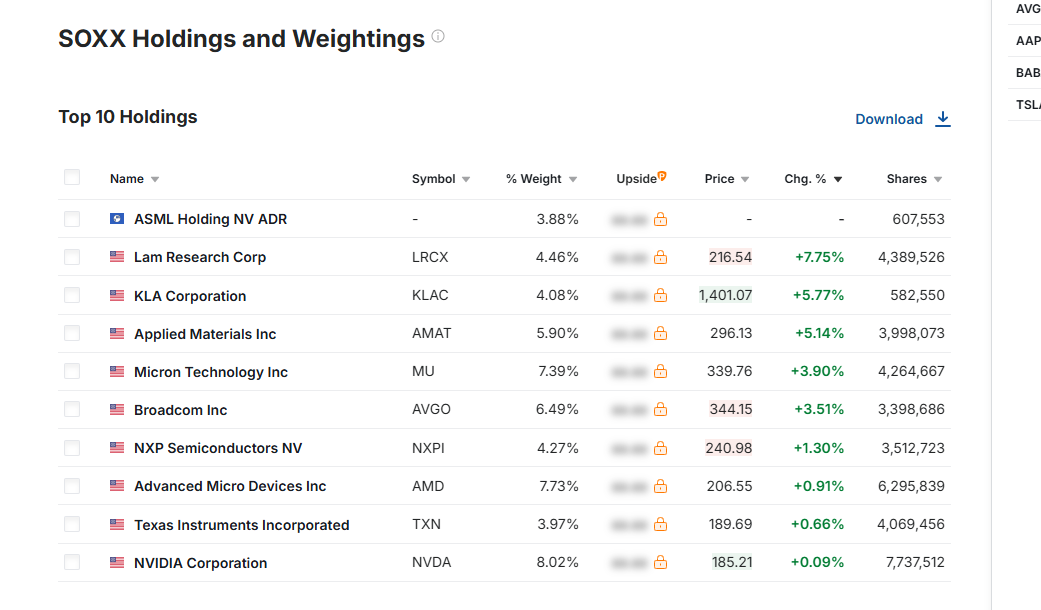Click the lock icon in Micron Technology row
The image size is (1041, 610).
(x=660, y=371)
